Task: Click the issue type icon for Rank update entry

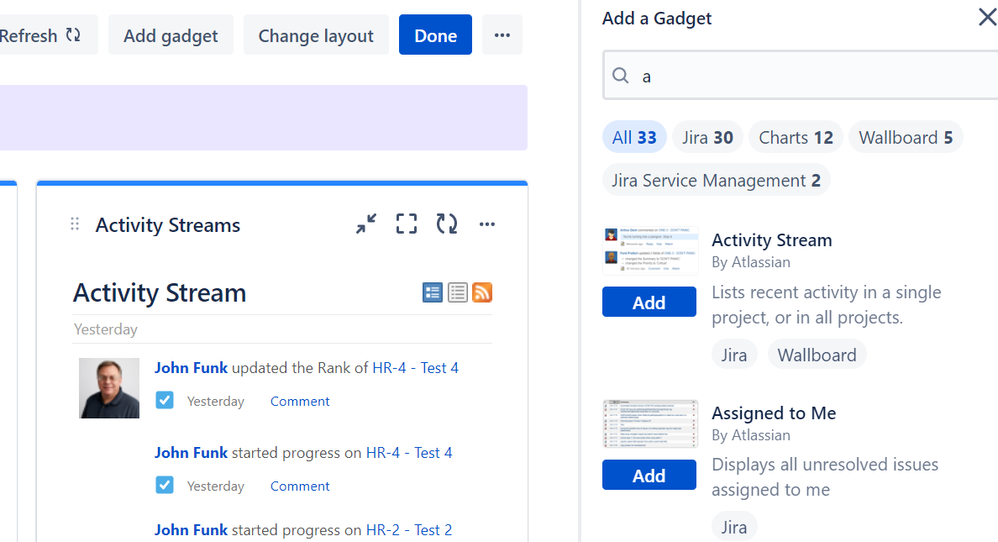Action: click(164, 400)
